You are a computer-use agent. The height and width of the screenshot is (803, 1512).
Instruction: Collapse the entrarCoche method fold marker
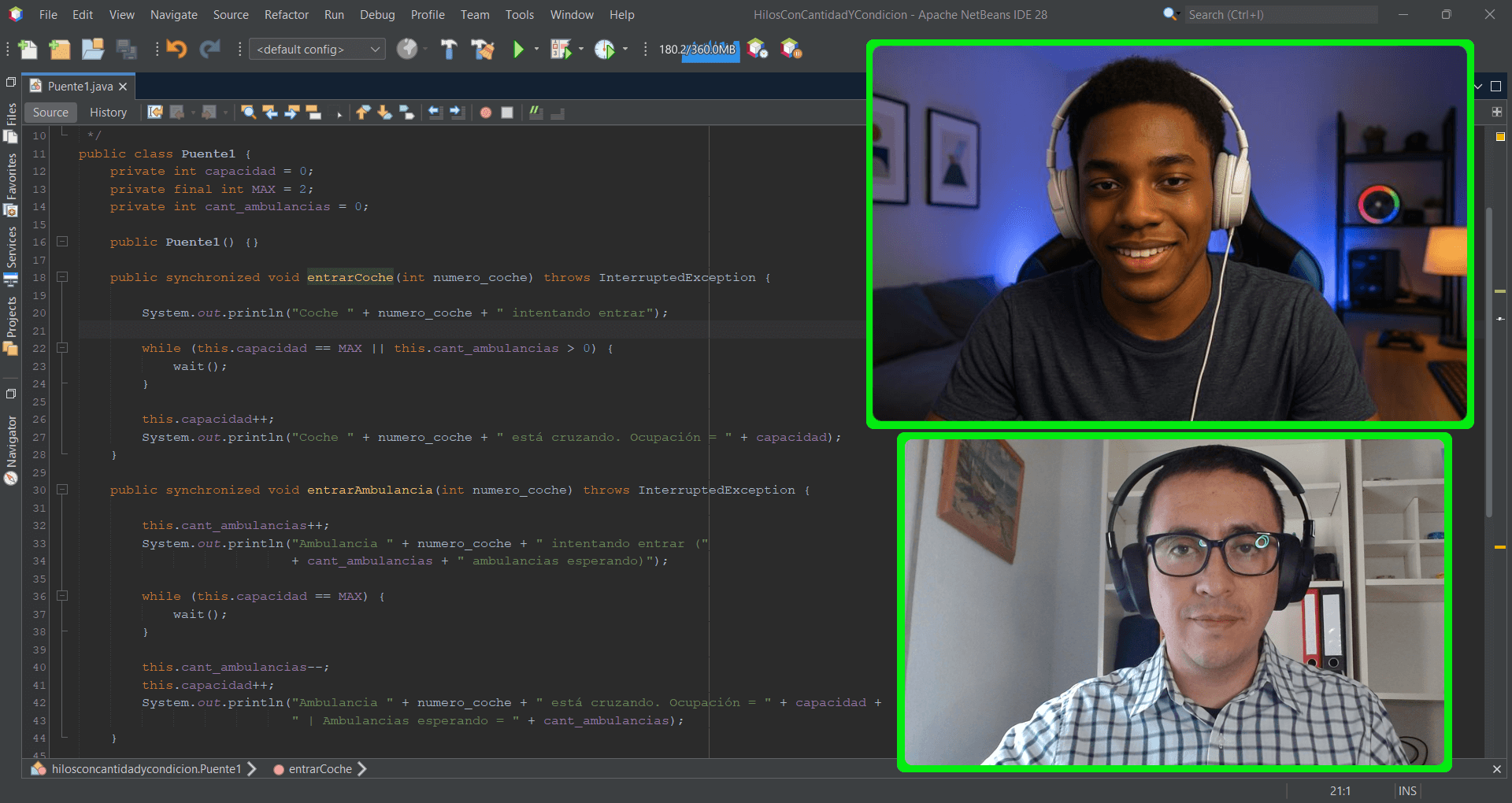tap(62, 277)
